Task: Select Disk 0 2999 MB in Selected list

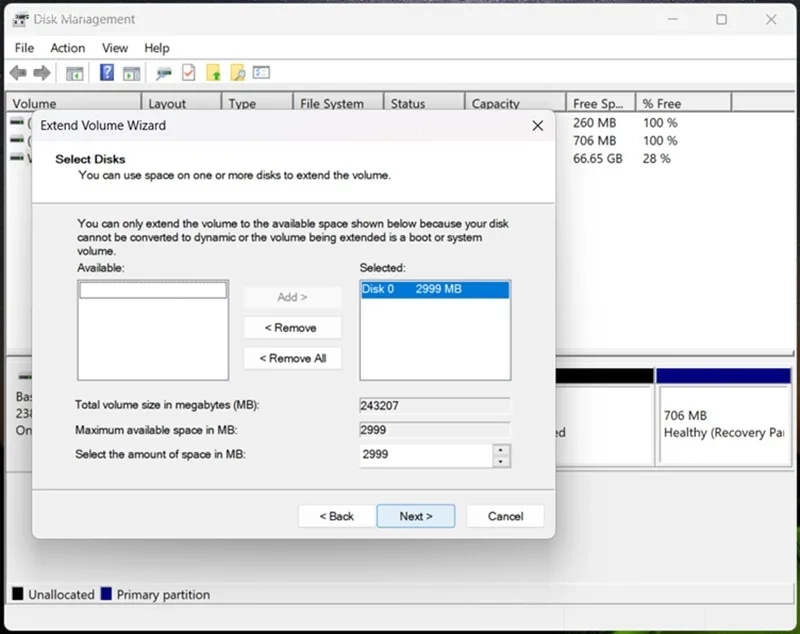Action: pos(435,289)
